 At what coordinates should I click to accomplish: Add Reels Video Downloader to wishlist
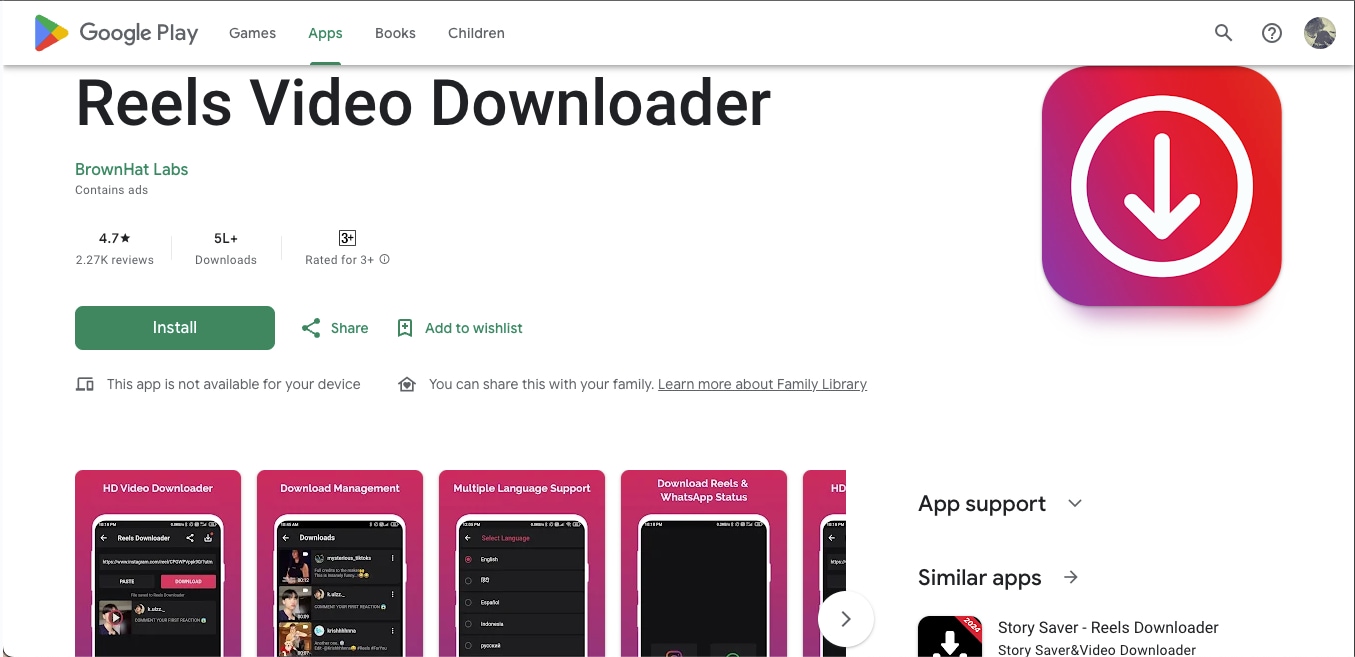point(459,327)
